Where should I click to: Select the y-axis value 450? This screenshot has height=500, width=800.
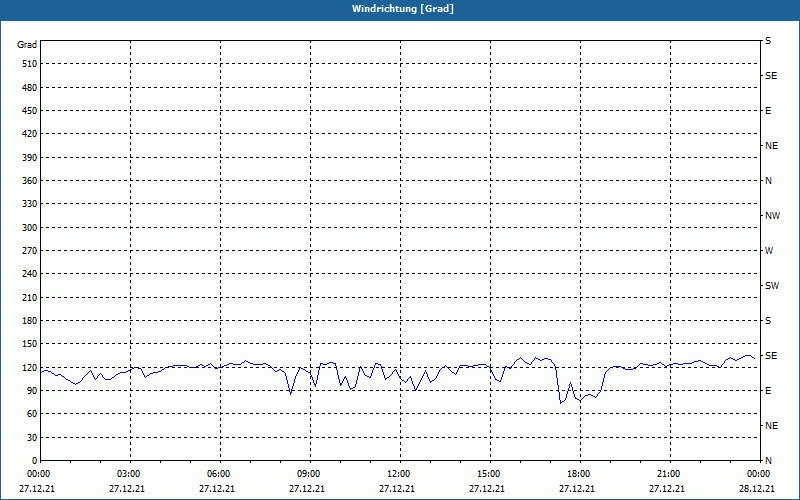tap(30, 111)
